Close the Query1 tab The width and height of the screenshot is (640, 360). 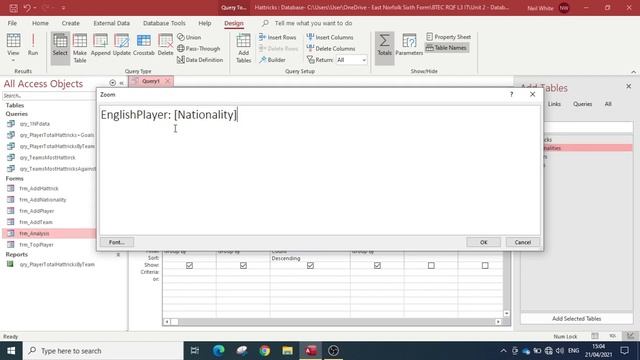pos(167,81)
